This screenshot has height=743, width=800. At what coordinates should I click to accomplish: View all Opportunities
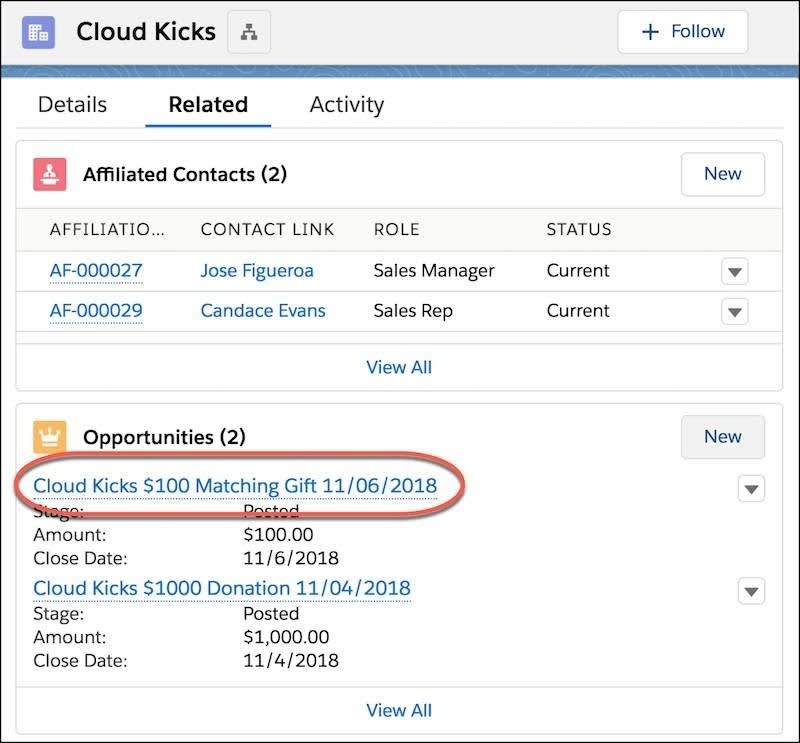click(x=399, y=709)
